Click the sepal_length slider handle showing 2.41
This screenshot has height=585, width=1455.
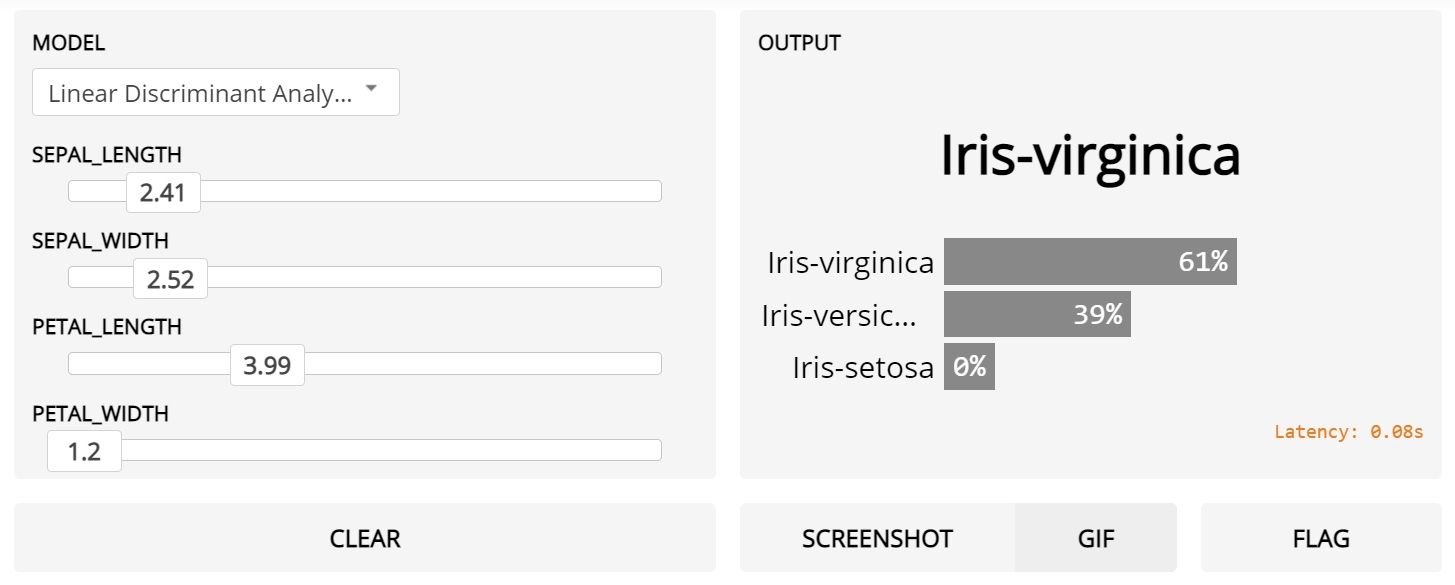click(163, 193)
